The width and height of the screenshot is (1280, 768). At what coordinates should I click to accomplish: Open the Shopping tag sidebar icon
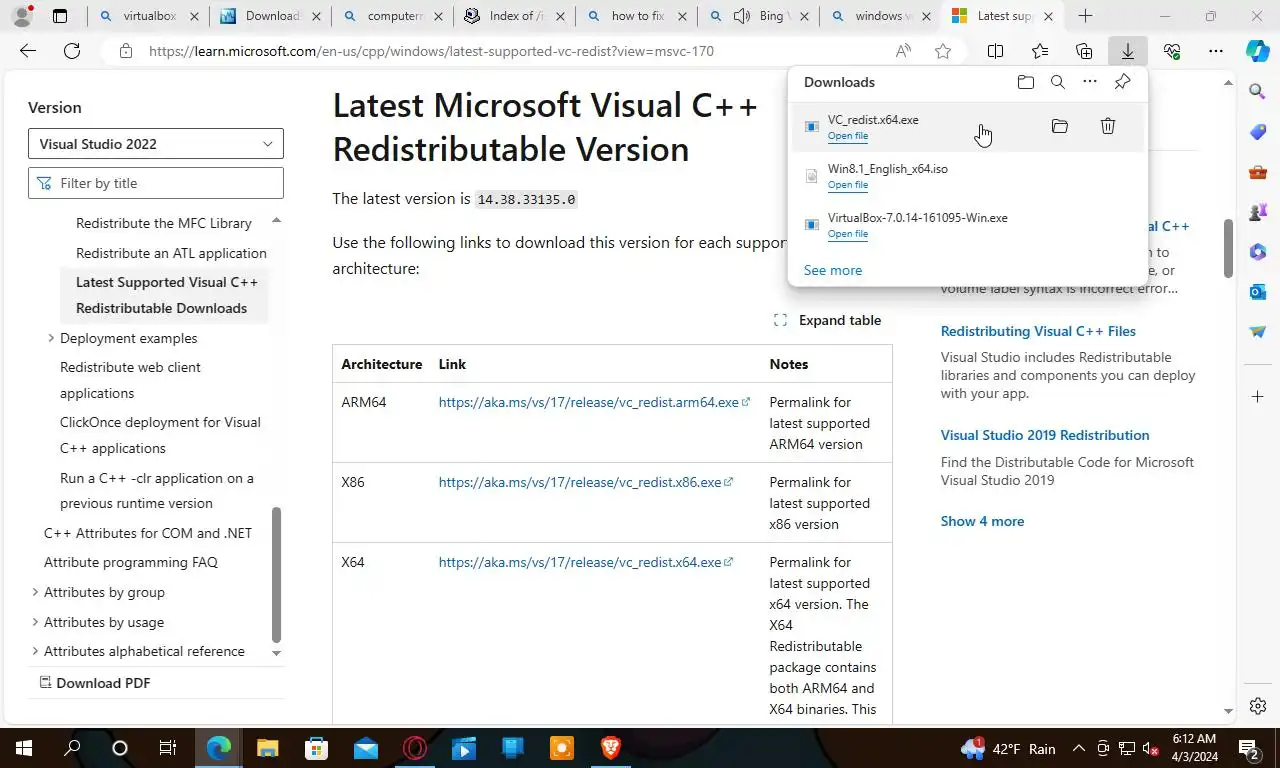click(x=1258, y=132)
